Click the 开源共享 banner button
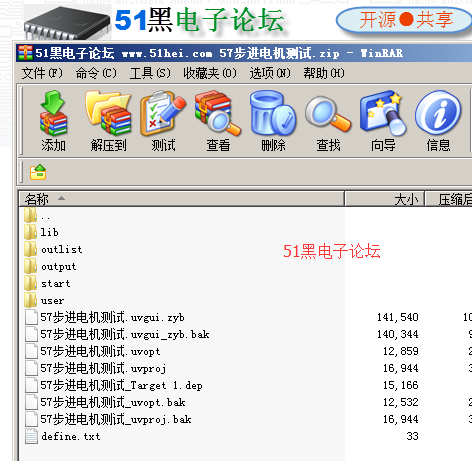Image resolution: width=472 pixels, height=461 pixels. tap(405, 19)
